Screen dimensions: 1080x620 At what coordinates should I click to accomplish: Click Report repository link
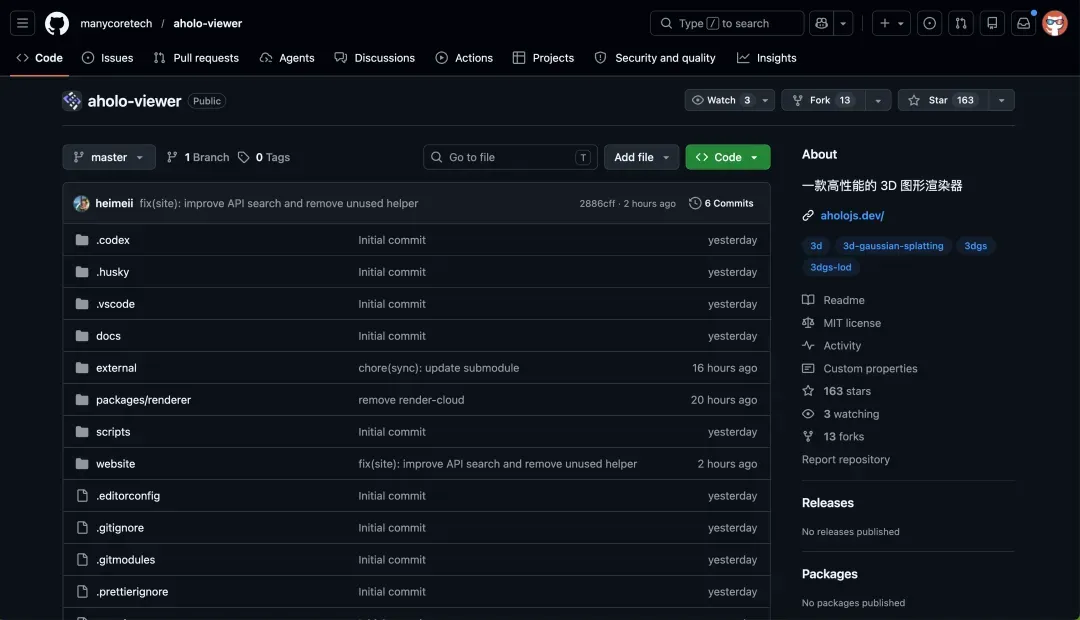846,459
